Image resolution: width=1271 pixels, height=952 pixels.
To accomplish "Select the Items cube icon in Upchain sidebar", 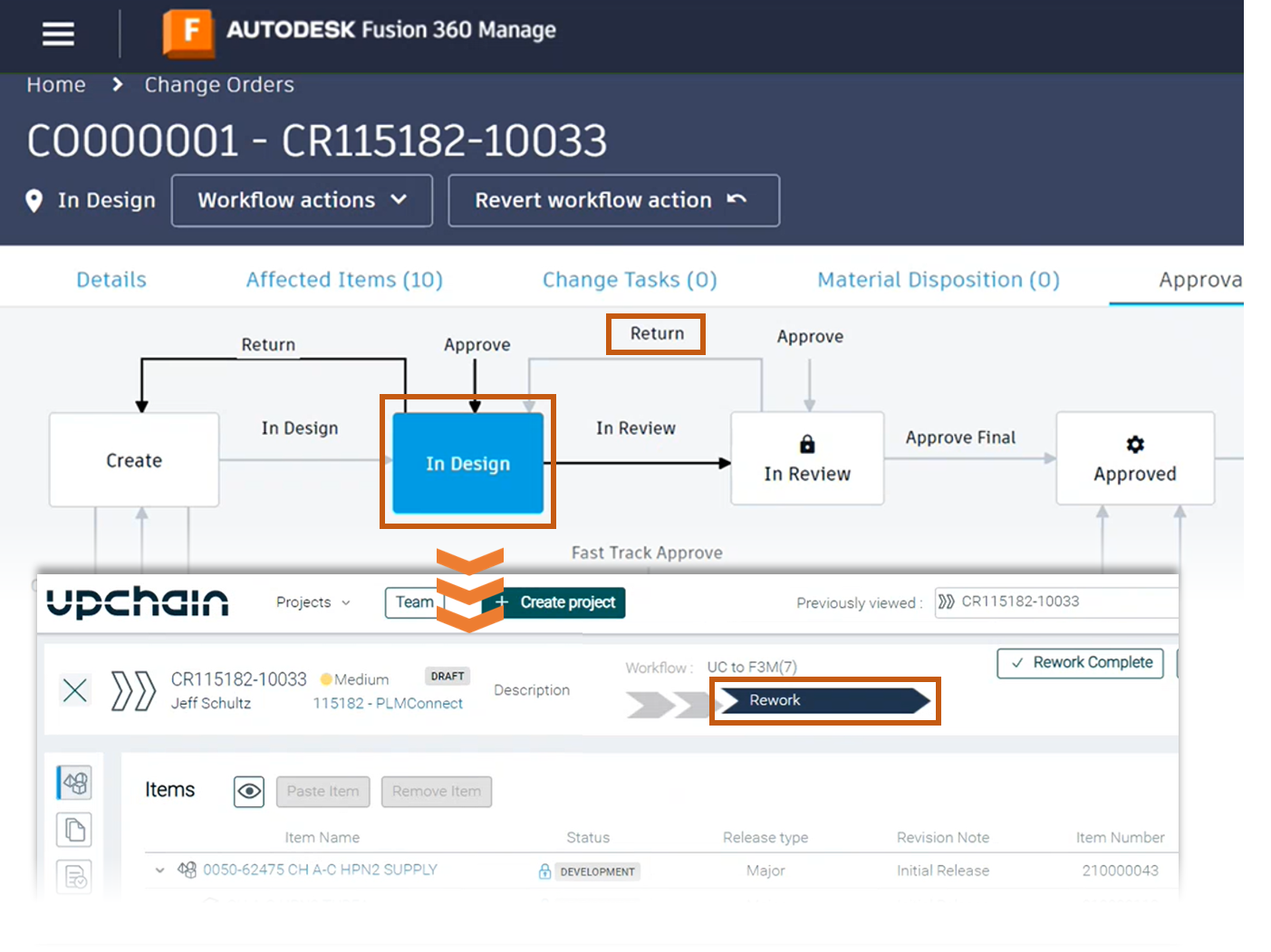I will click(x=73, y=784).
